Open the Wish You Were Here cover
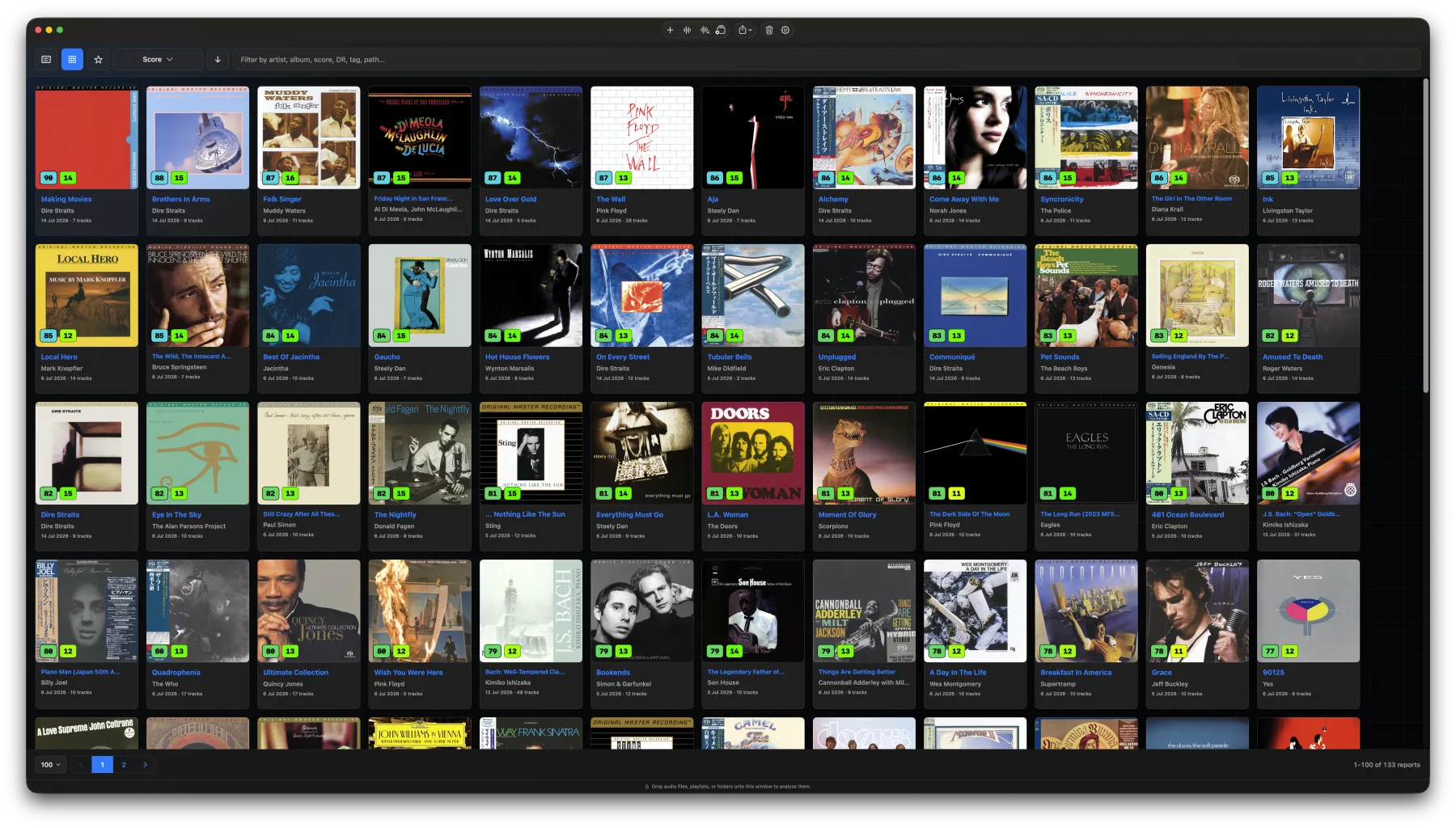 (x=420, y=610)
